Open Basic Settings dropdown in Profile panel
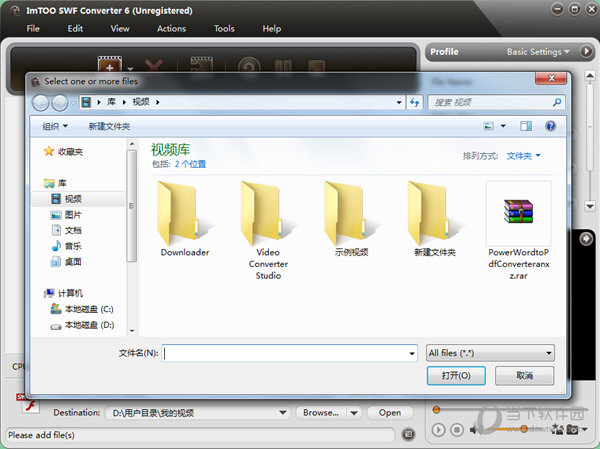This screenshot has width=600, height=449. [x=538, y=52]
